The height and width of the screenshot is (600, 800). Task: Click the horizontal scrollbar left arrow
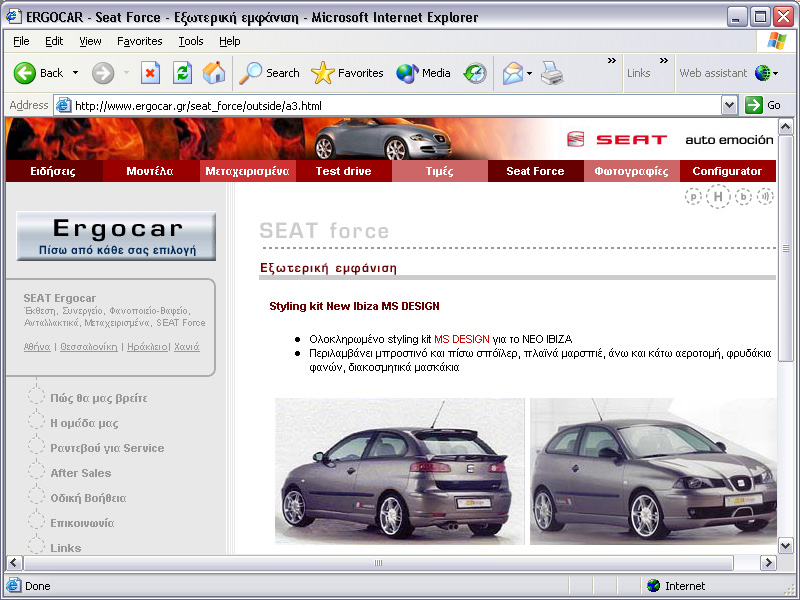click(x=14, y=563)
